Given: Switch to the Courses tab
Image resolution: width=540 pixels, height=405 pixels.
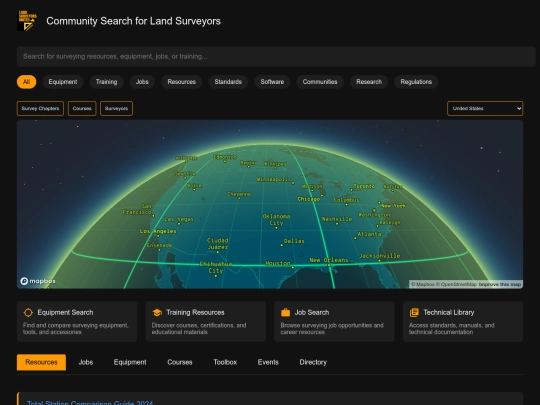Looking at the screenshot, I should click(x=180, y=362).
